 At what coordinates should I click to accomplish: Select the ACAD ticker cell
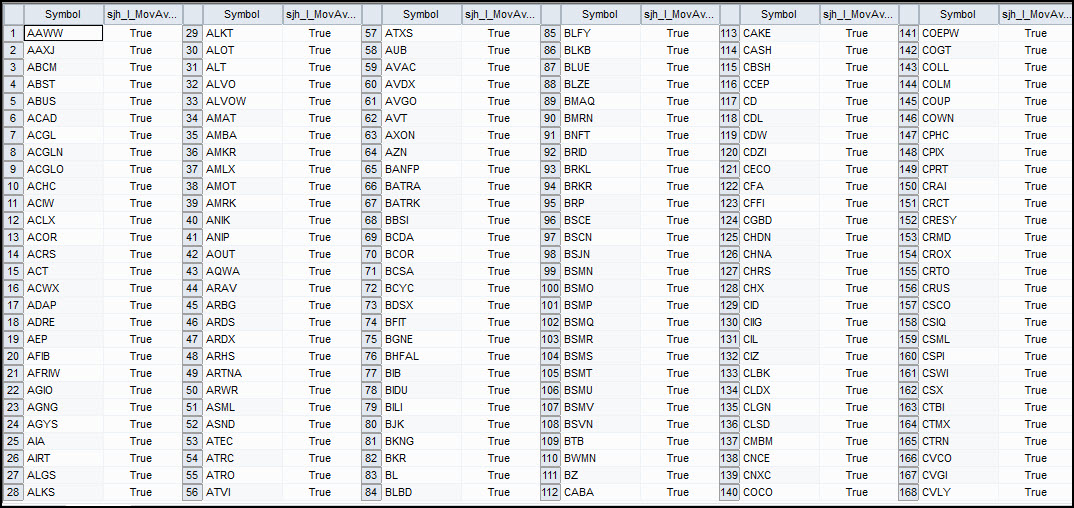point(63,118)
